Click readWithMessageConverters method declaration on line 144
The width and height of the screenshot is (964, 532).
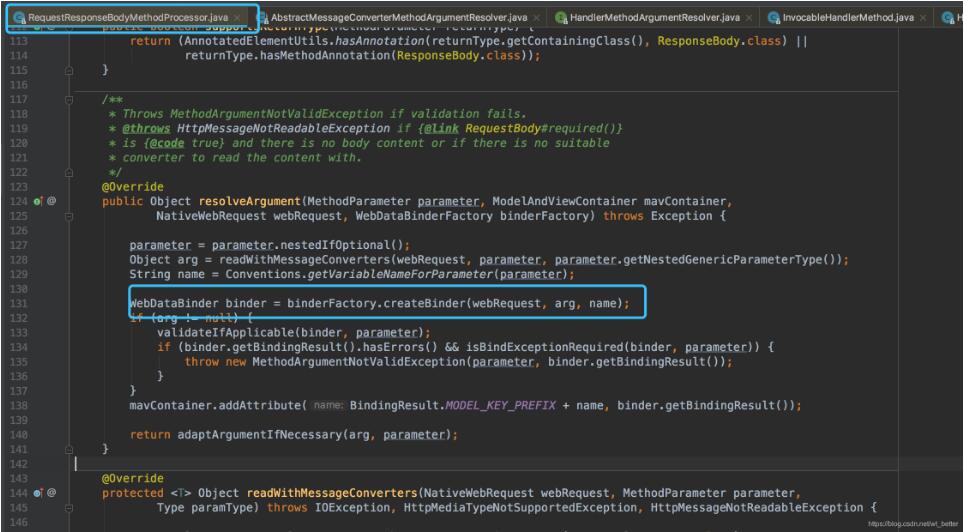coord(331,493)
